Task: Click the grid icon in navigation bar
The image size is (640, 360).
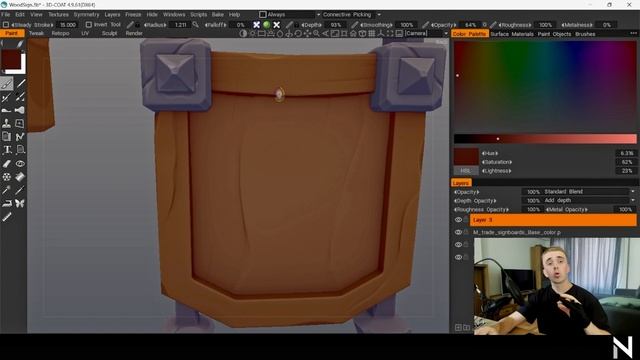Action: pyautogui.click(x=371, y=33)
